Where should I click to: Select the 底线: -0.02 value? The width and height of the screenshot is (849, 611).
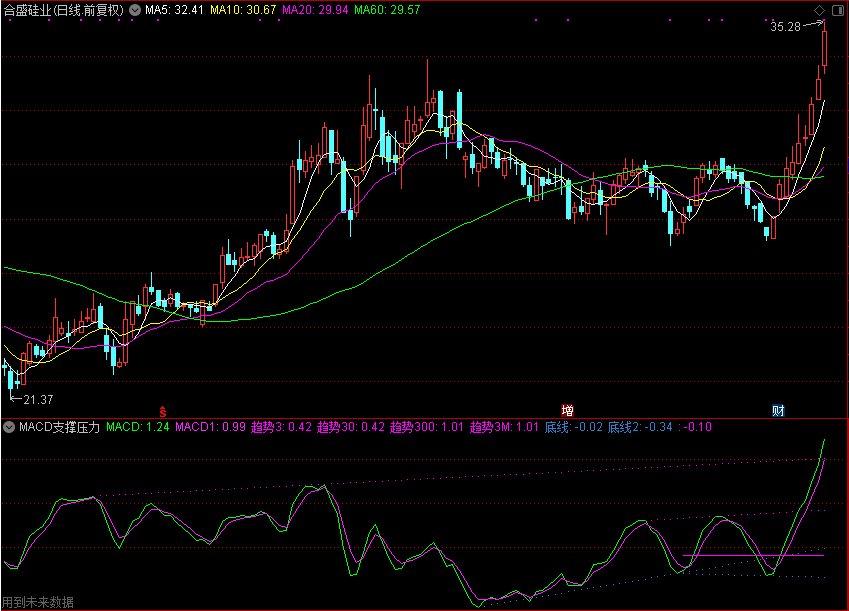pos(573,427)
